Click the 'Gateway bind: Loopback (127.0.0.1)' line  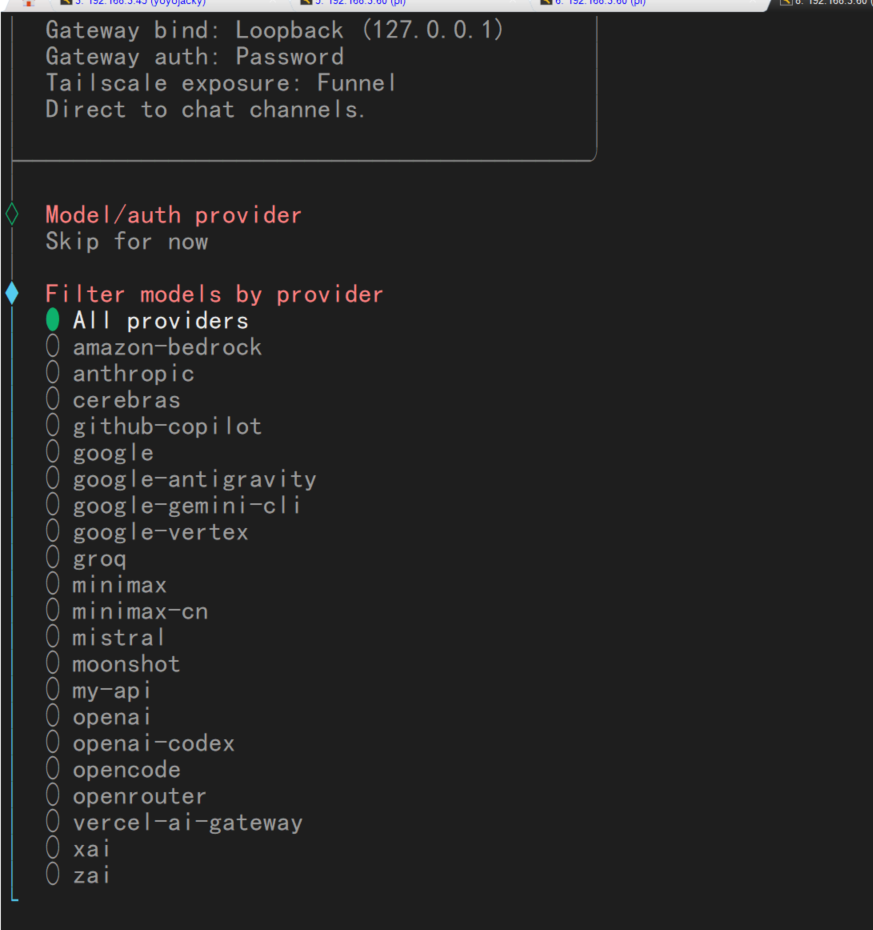274,30
